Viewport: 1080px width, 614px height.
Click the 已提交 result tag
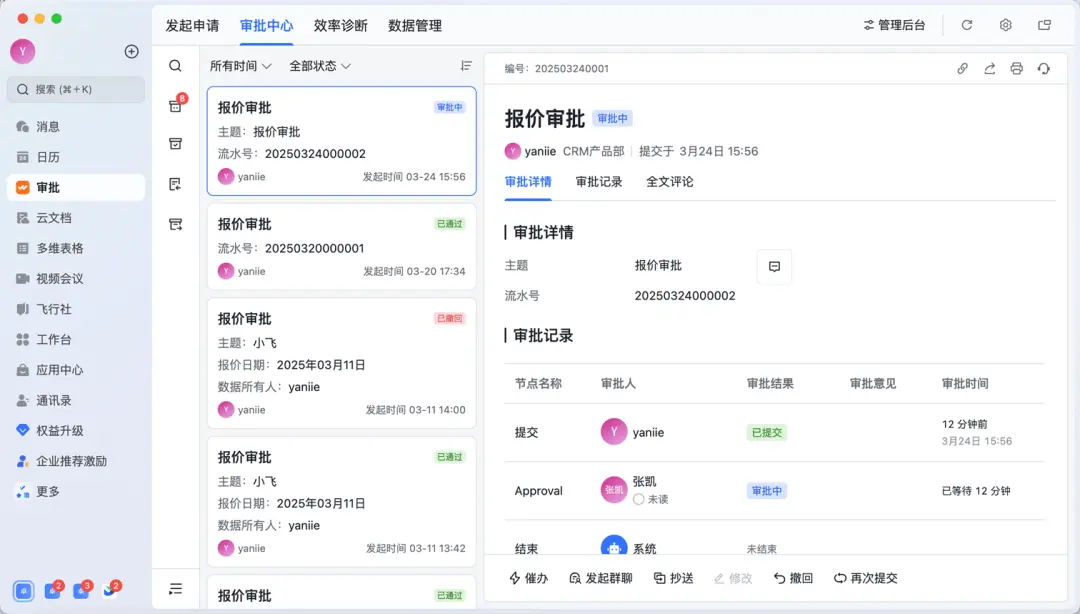tap(767, 433)
